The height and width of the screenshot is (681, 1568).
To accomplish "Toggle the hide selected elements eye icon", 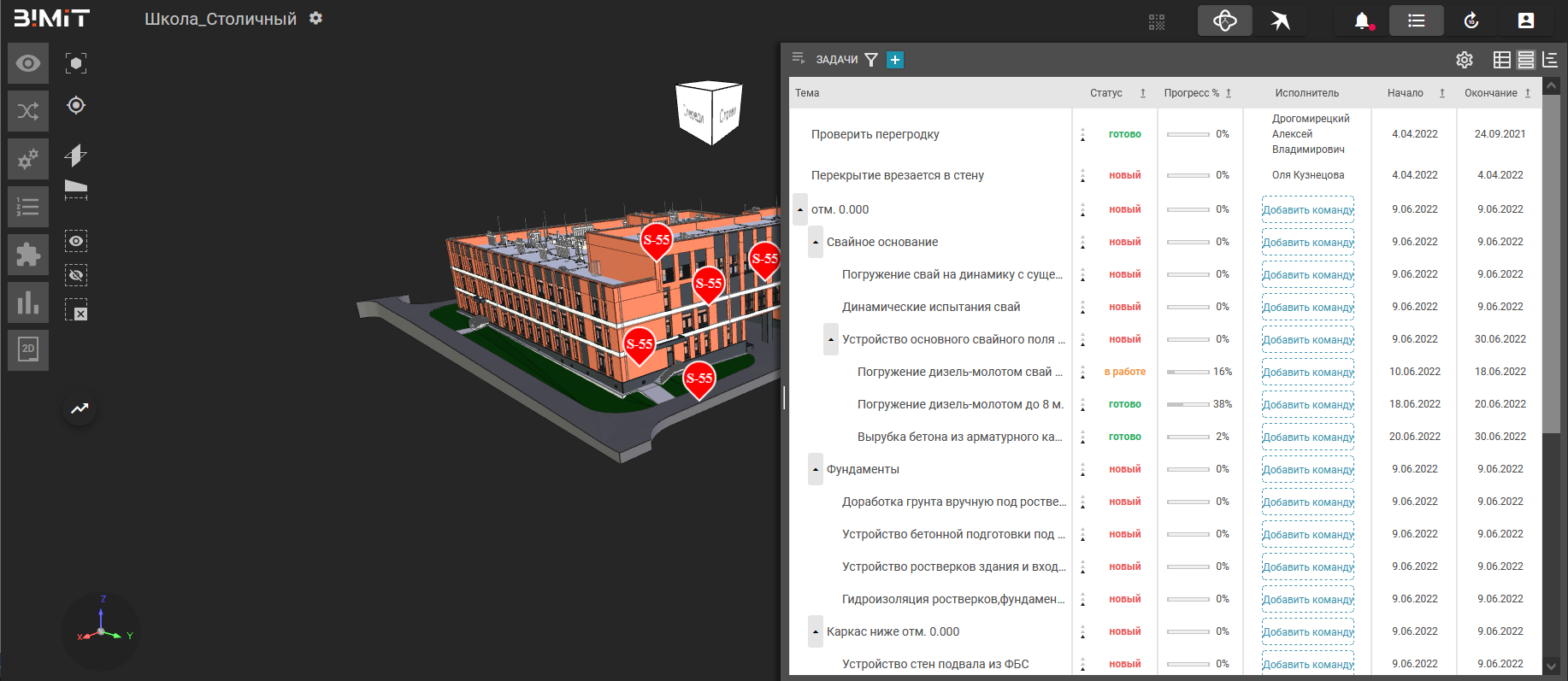I will click(x=76, y=275).
